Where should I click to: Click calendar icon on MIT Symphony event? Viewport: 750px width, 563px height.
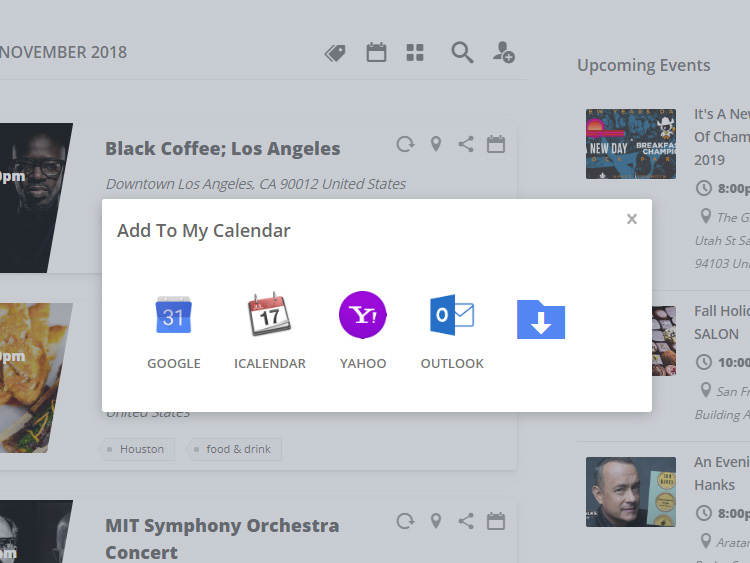[x=496, y=521]
